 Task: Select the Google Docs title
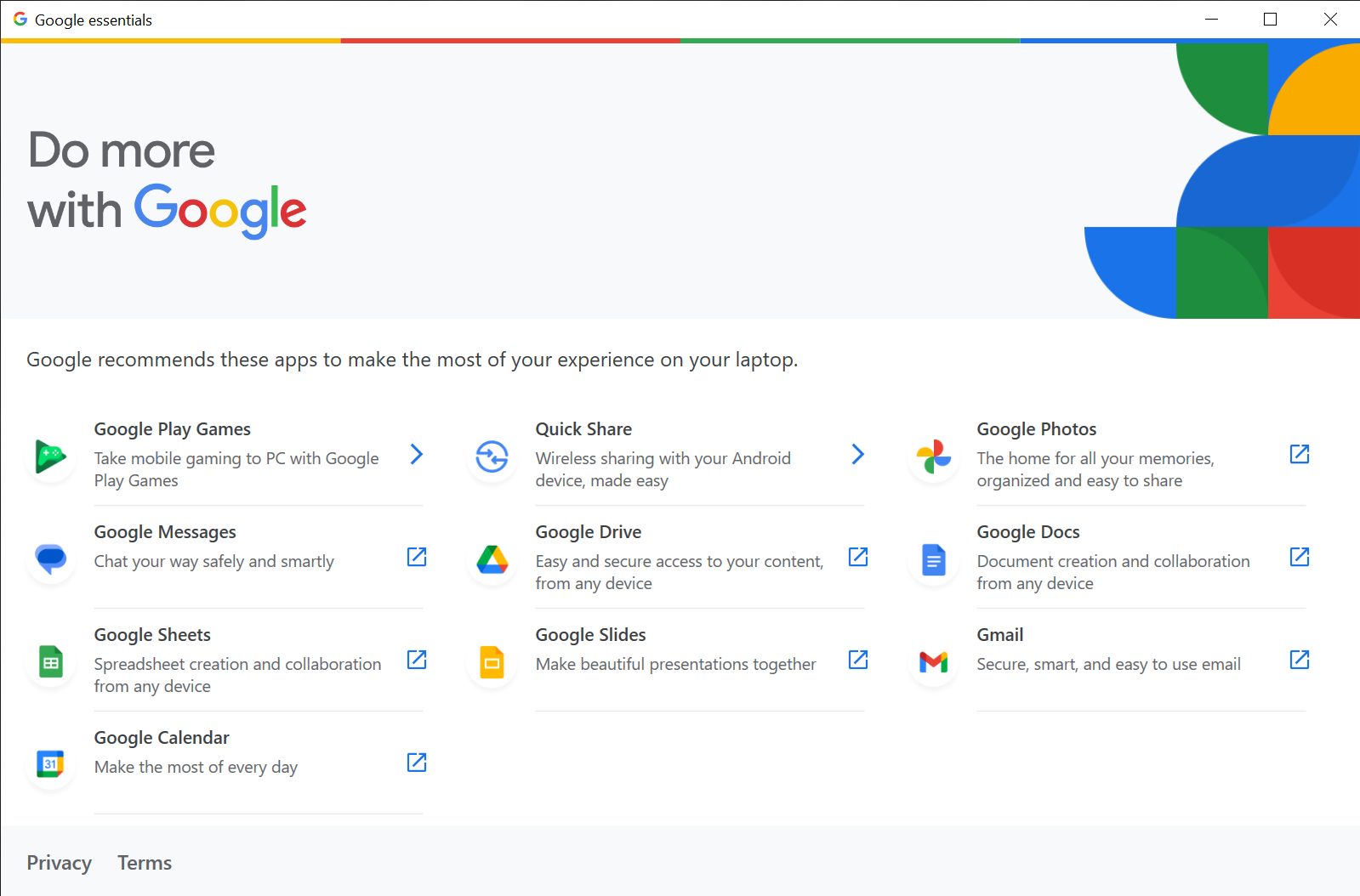1028,532
